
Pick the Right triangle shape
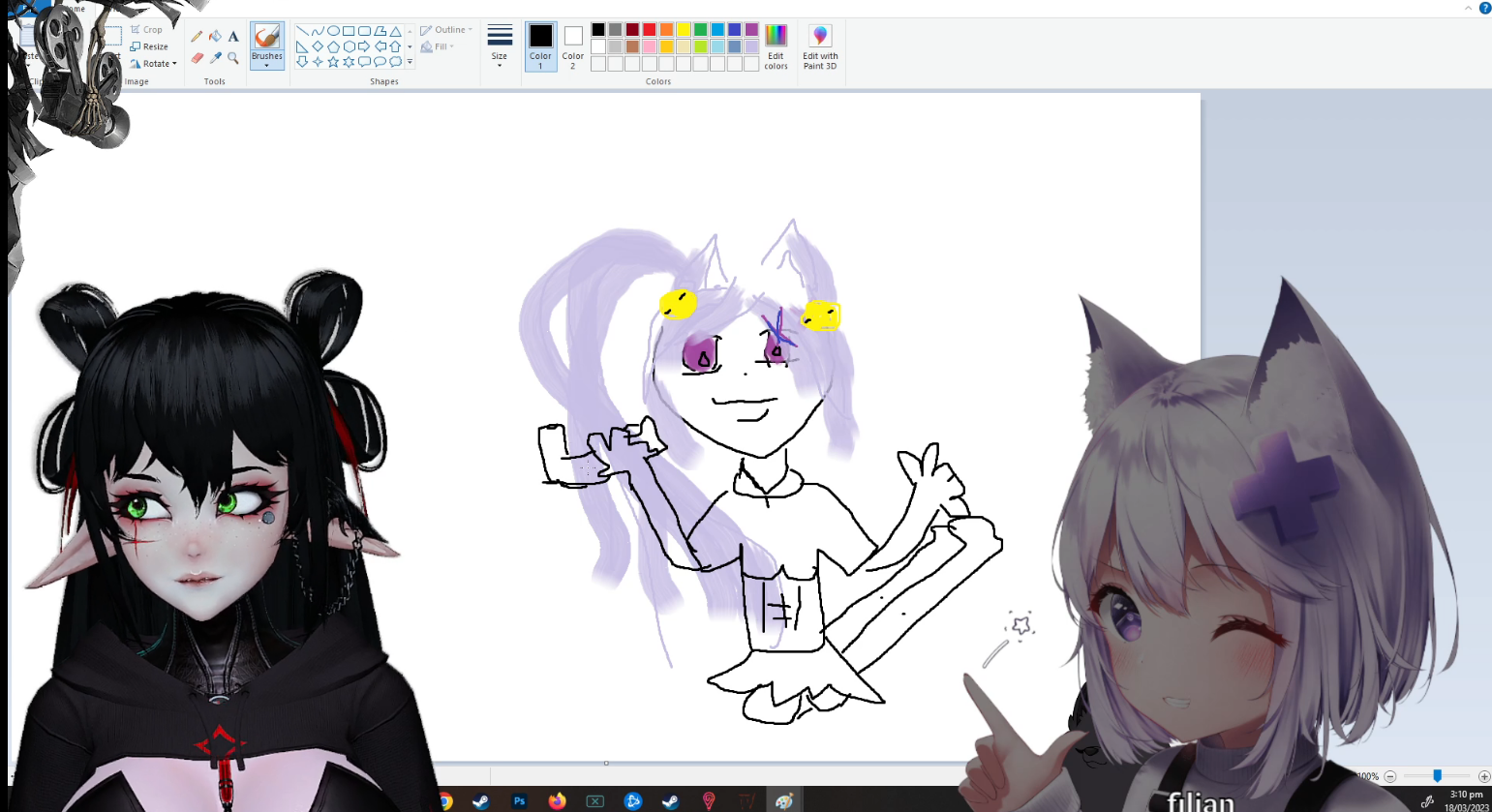[302, 46]
